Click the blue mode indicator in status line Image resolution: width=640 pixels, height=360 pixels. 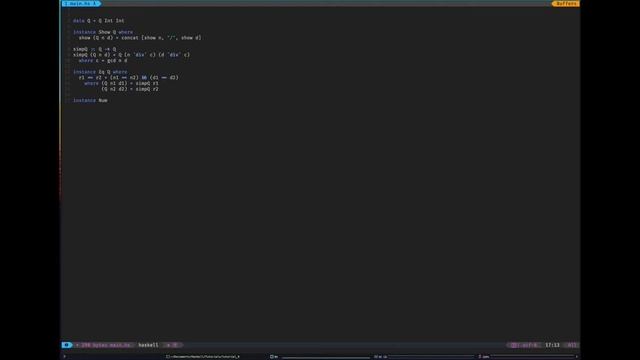click(x=67, y=345)
